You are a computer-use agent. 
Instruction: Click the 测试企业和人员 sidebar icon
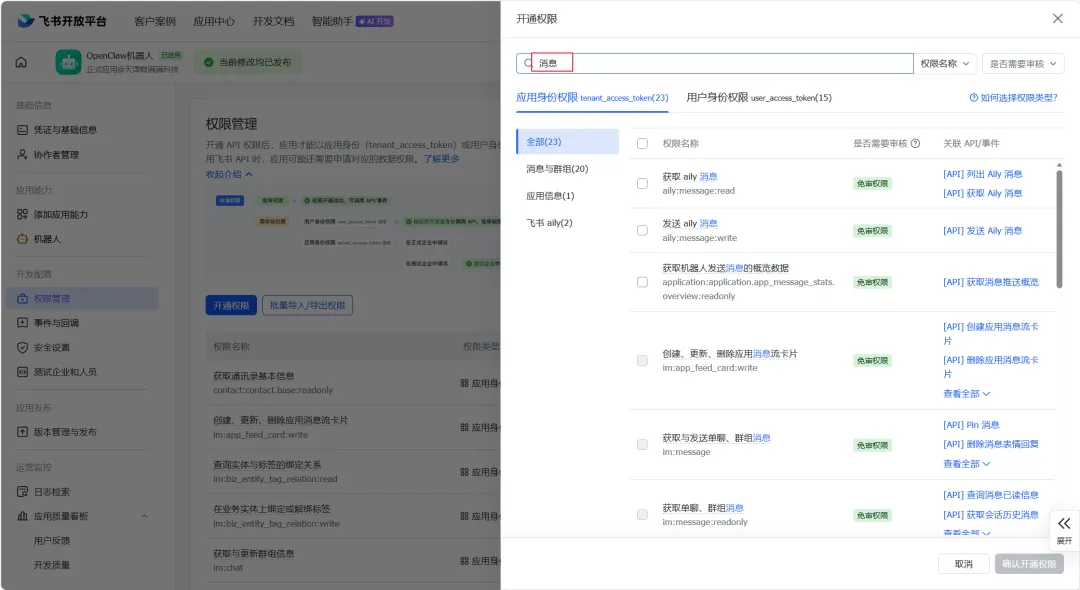pos(23,372)
